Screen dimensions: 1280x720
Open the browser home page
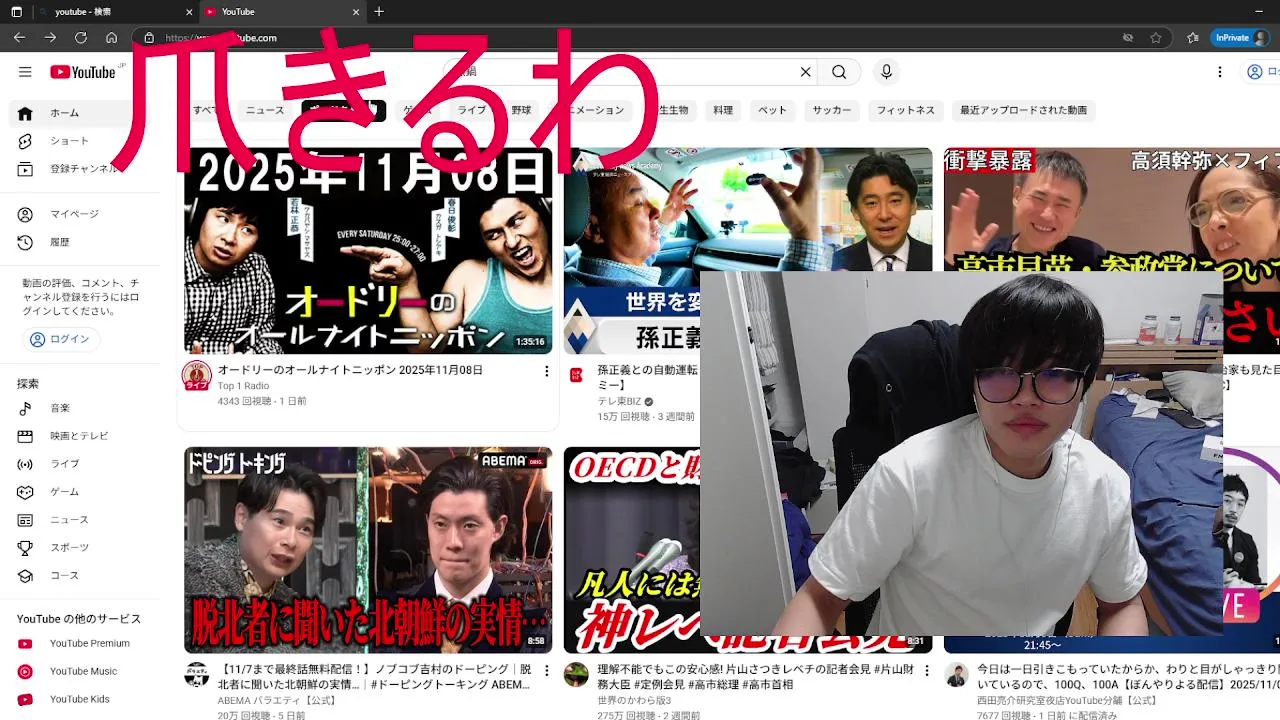point(111,38)
